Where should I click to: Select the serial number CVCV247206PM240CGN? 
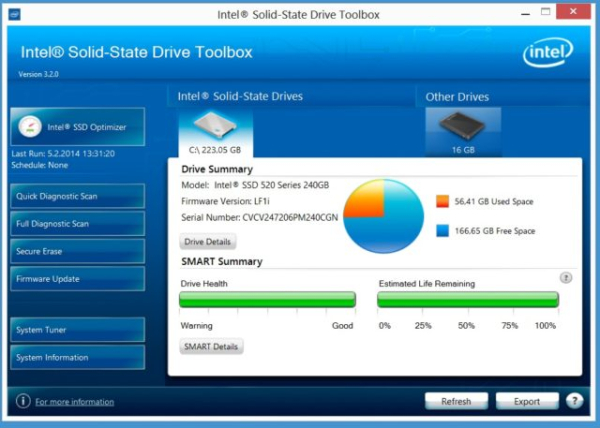click(290, 218)
